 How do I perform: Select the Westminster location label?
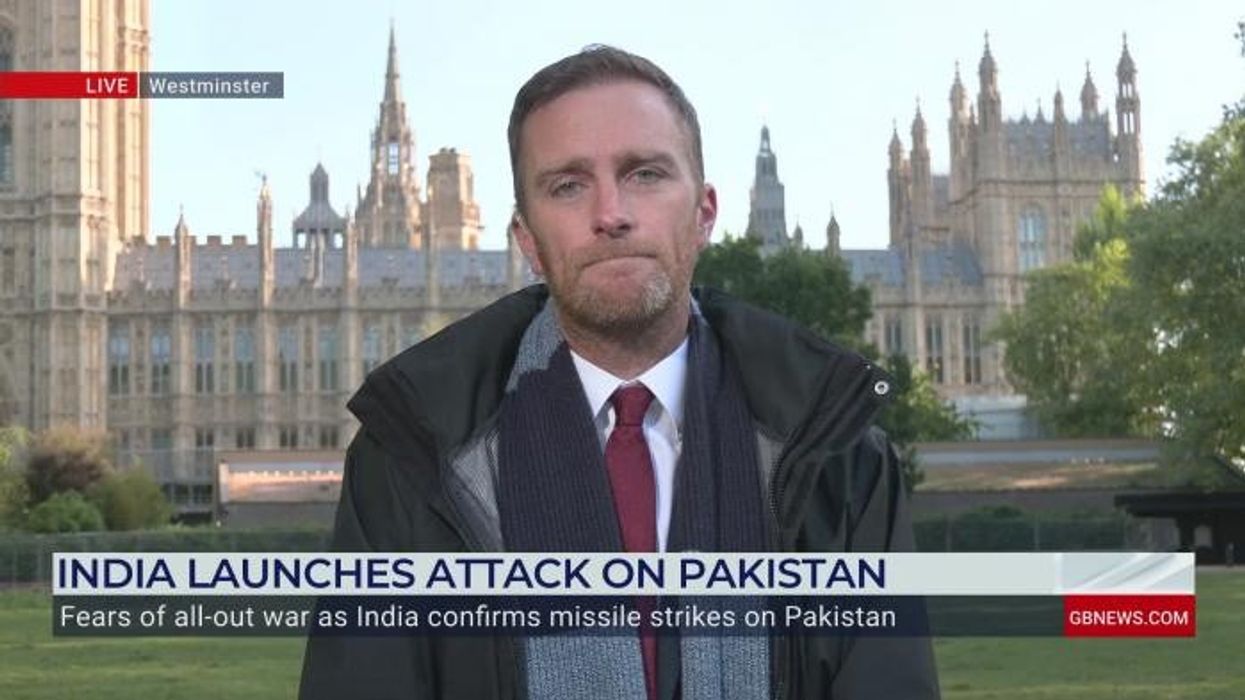(210, 85)
